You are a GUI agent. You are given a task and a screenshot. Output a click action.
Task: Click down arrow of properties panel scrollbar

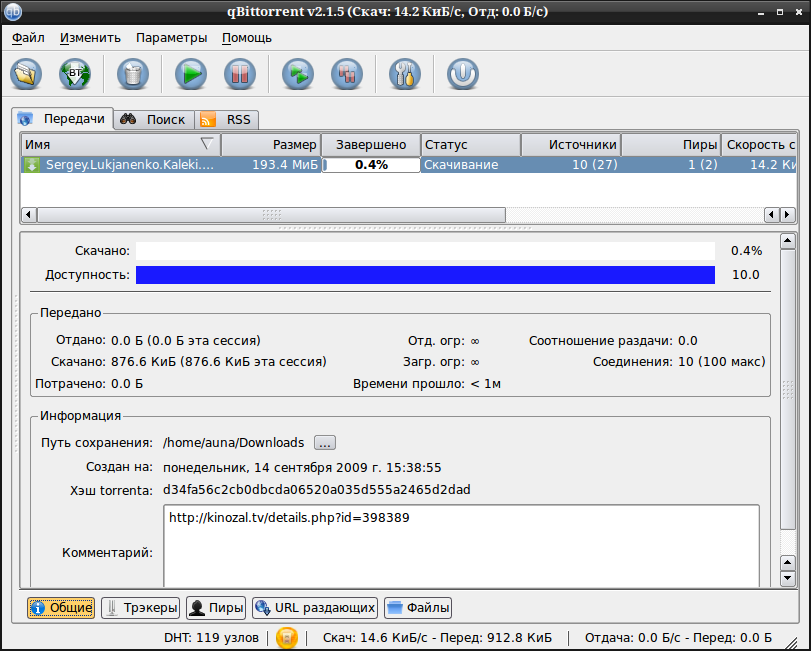click(x=788, y=578)
